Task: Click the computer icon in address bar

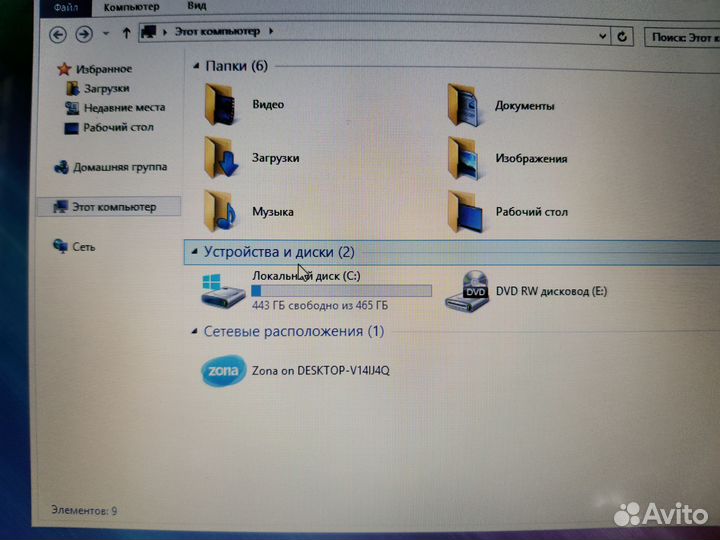Action: (149, 31)
